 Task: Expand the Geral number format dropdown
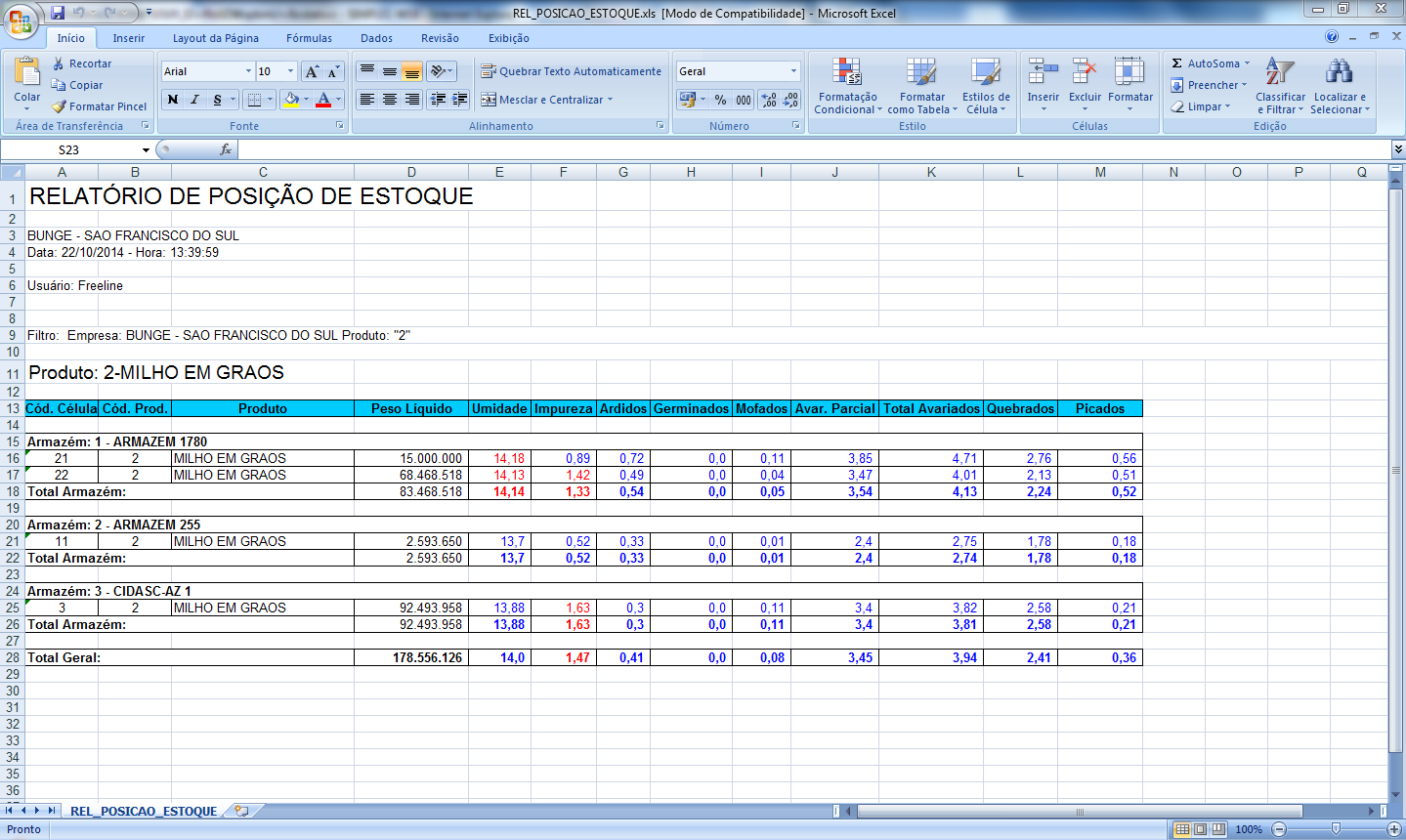(x=793, y=71)
